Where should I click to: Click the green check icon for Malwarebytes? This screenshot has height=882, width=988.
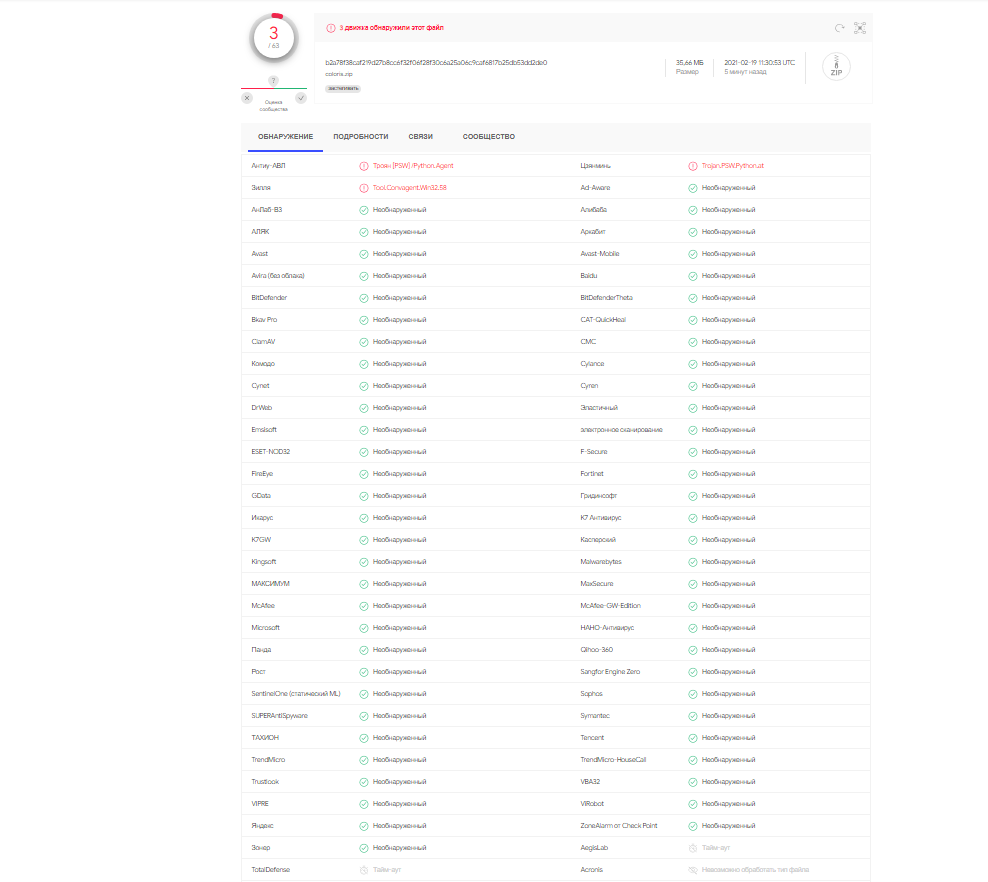(692, 562)
